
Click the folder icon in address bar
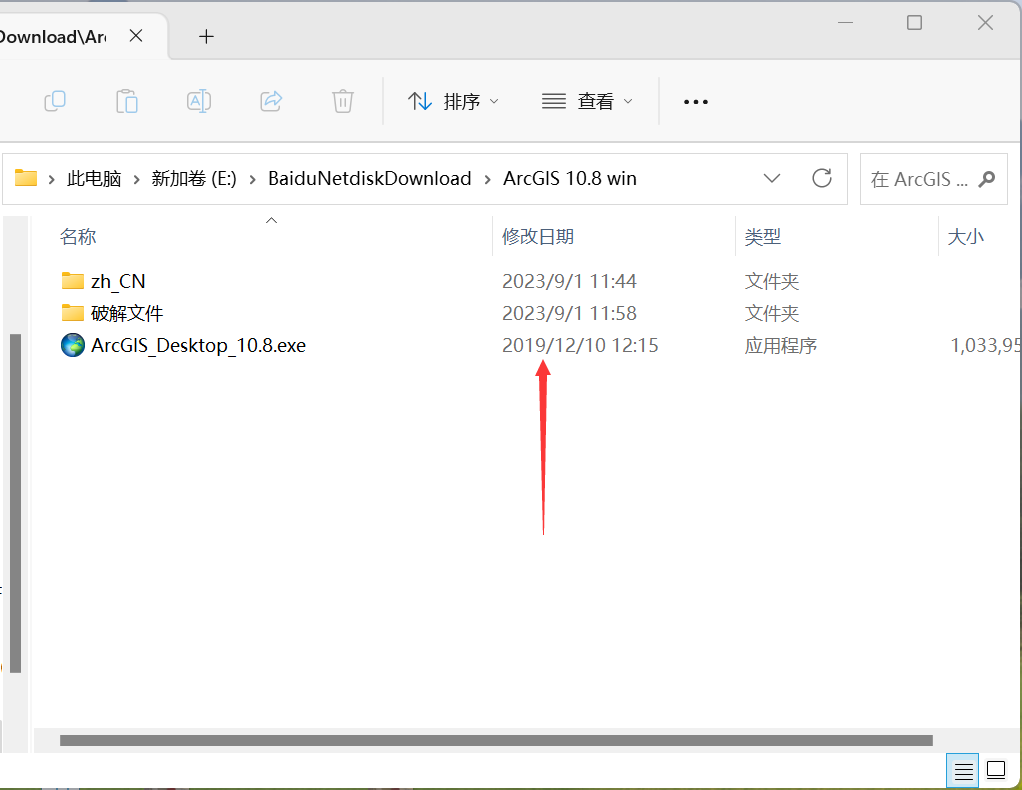(x=27, y=178)
